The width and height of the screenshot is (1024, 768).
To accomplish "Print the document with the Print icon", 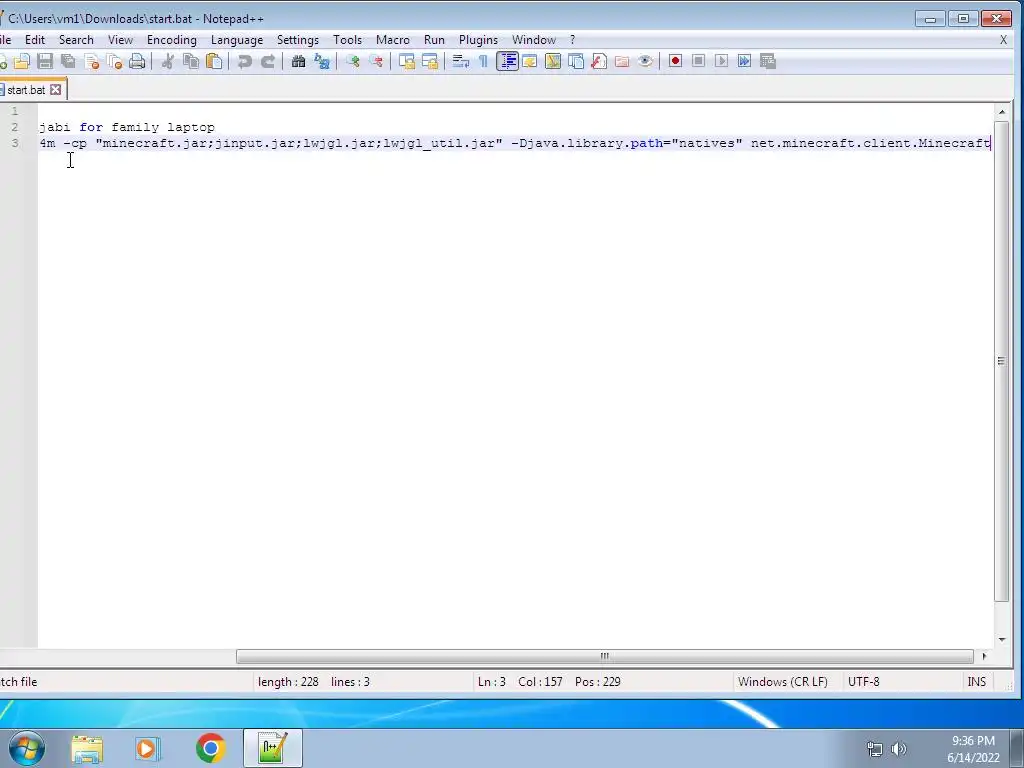I will click(137, 61).
